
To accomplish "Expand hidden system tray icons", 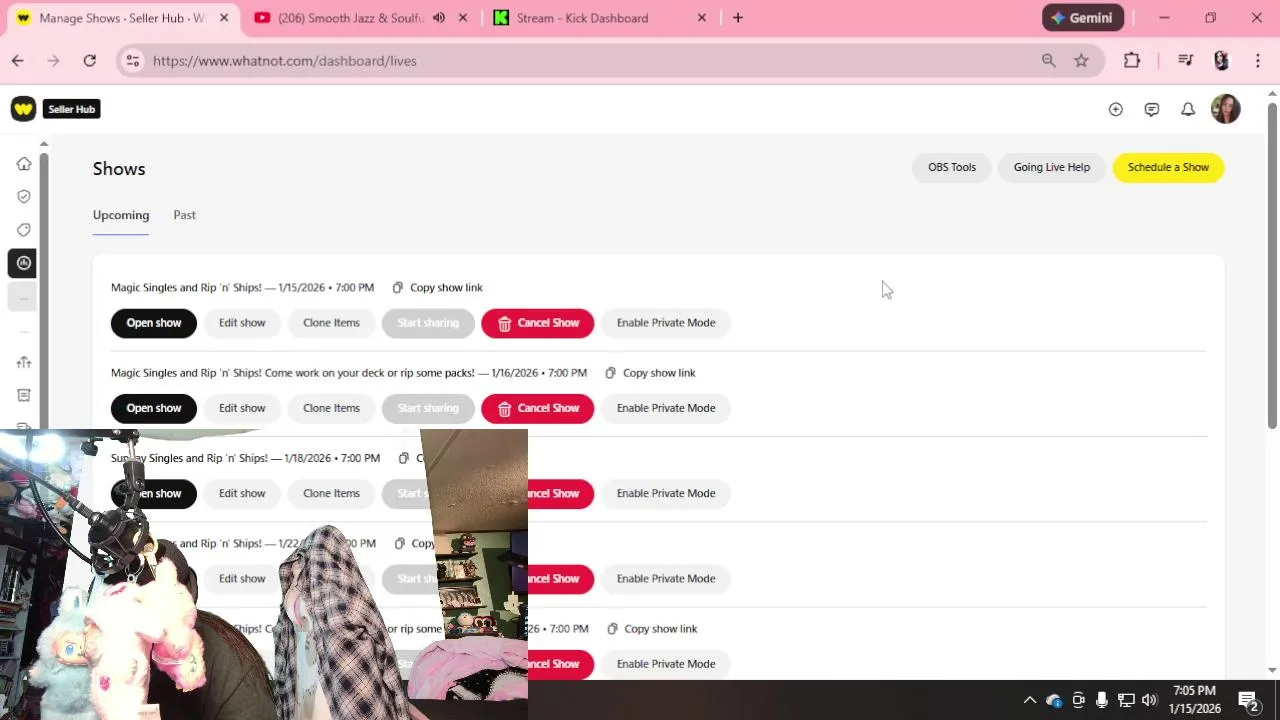I will pyautogui.click(x=1029, y=700).
